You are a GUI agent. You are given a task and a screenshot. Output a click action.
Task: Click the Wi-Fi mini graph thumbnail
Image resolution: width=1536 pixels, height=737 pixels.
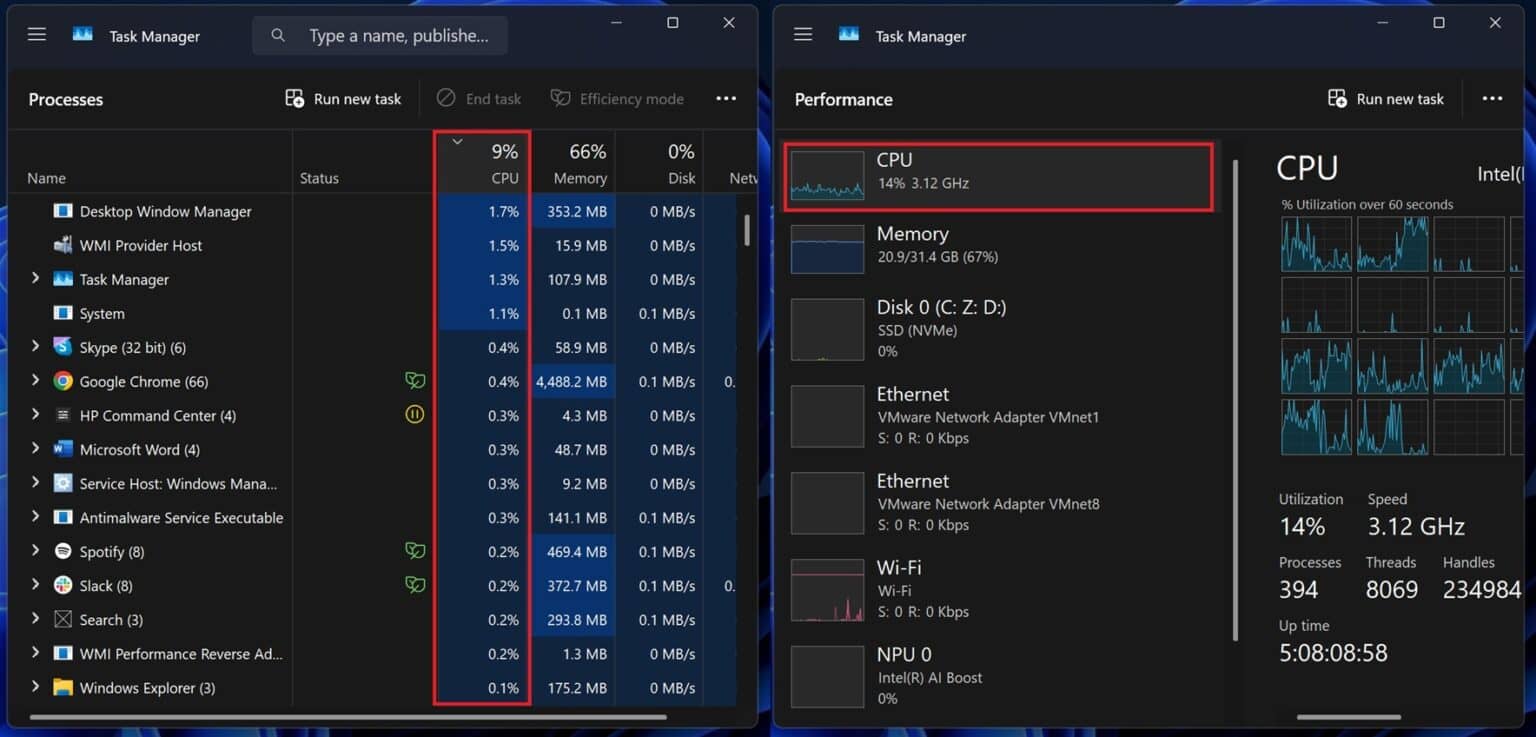click(827, 590)
